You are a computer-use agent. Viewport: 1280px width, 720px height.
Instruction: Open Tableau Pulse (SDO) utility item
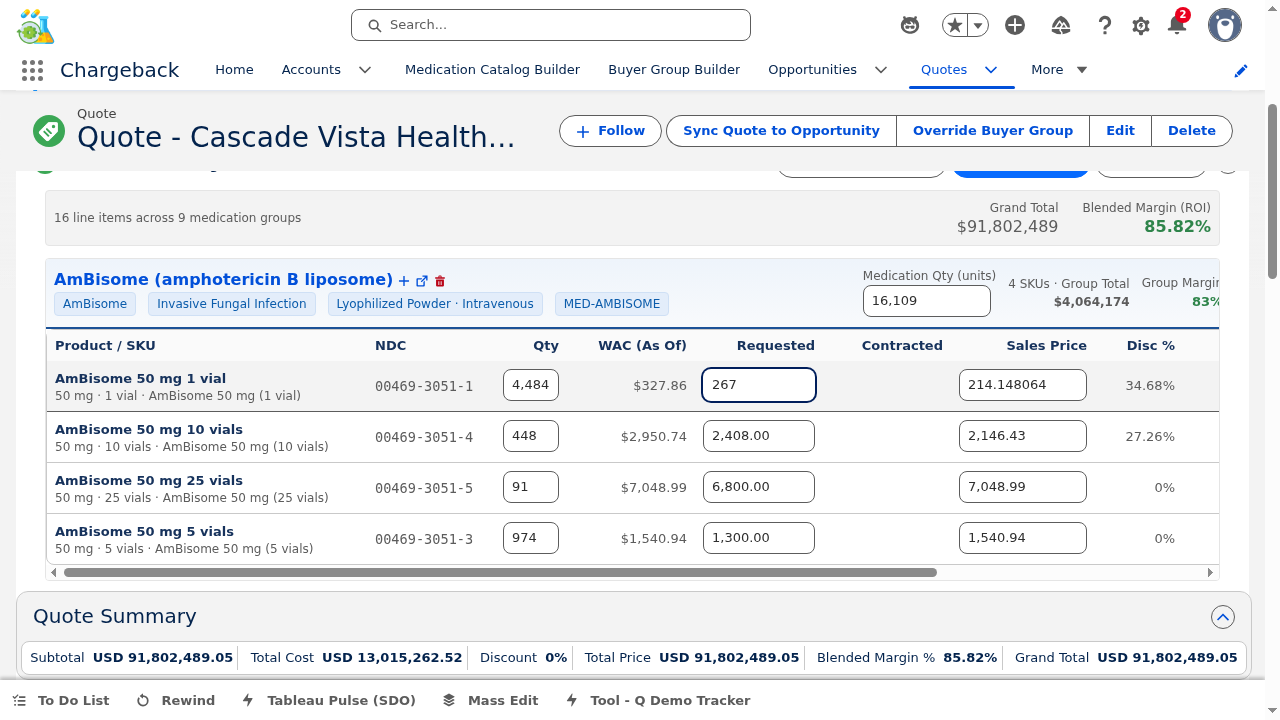(329, 701)
